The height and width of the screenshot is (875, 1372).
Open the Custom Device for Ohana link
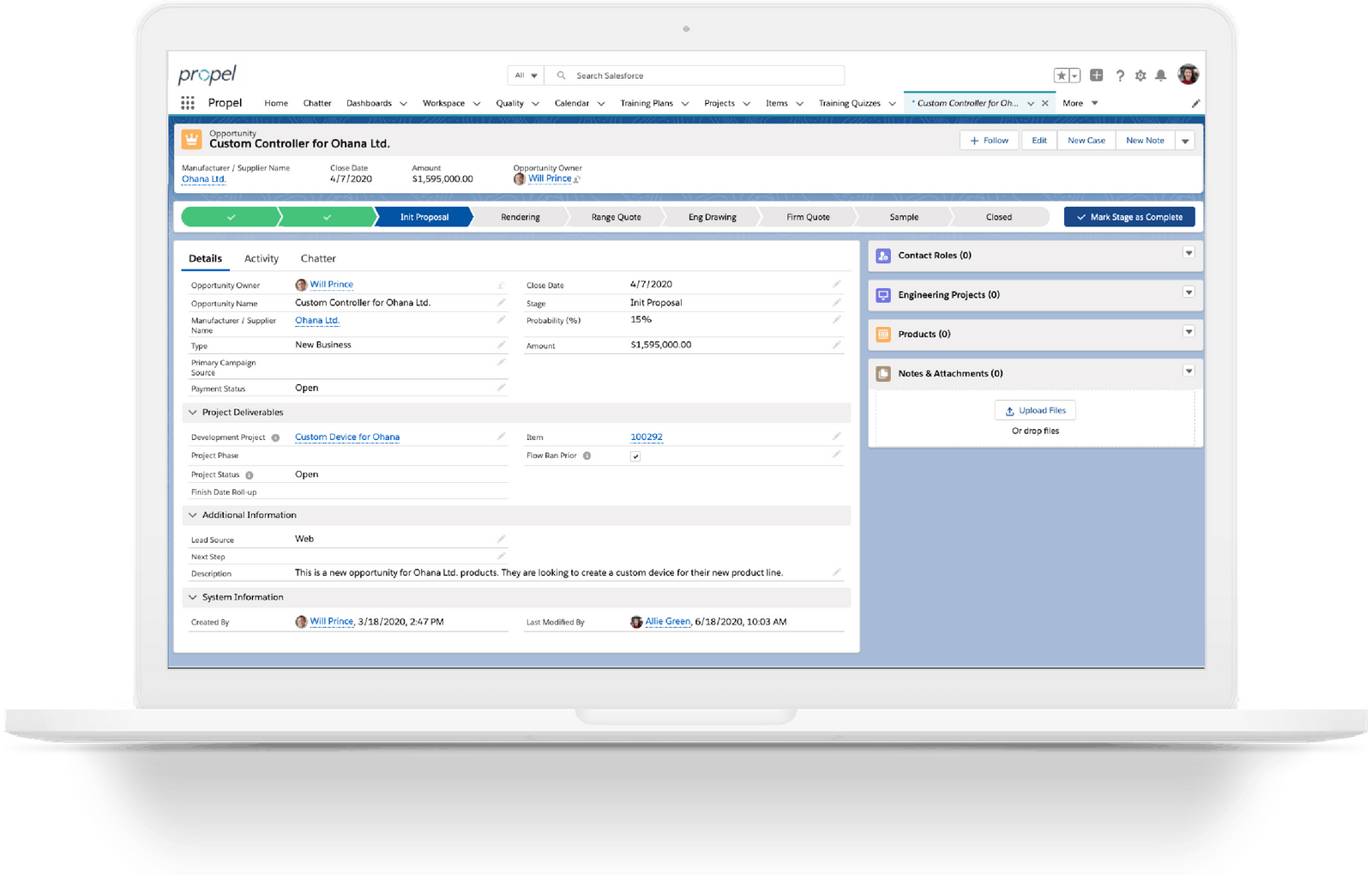347,437
